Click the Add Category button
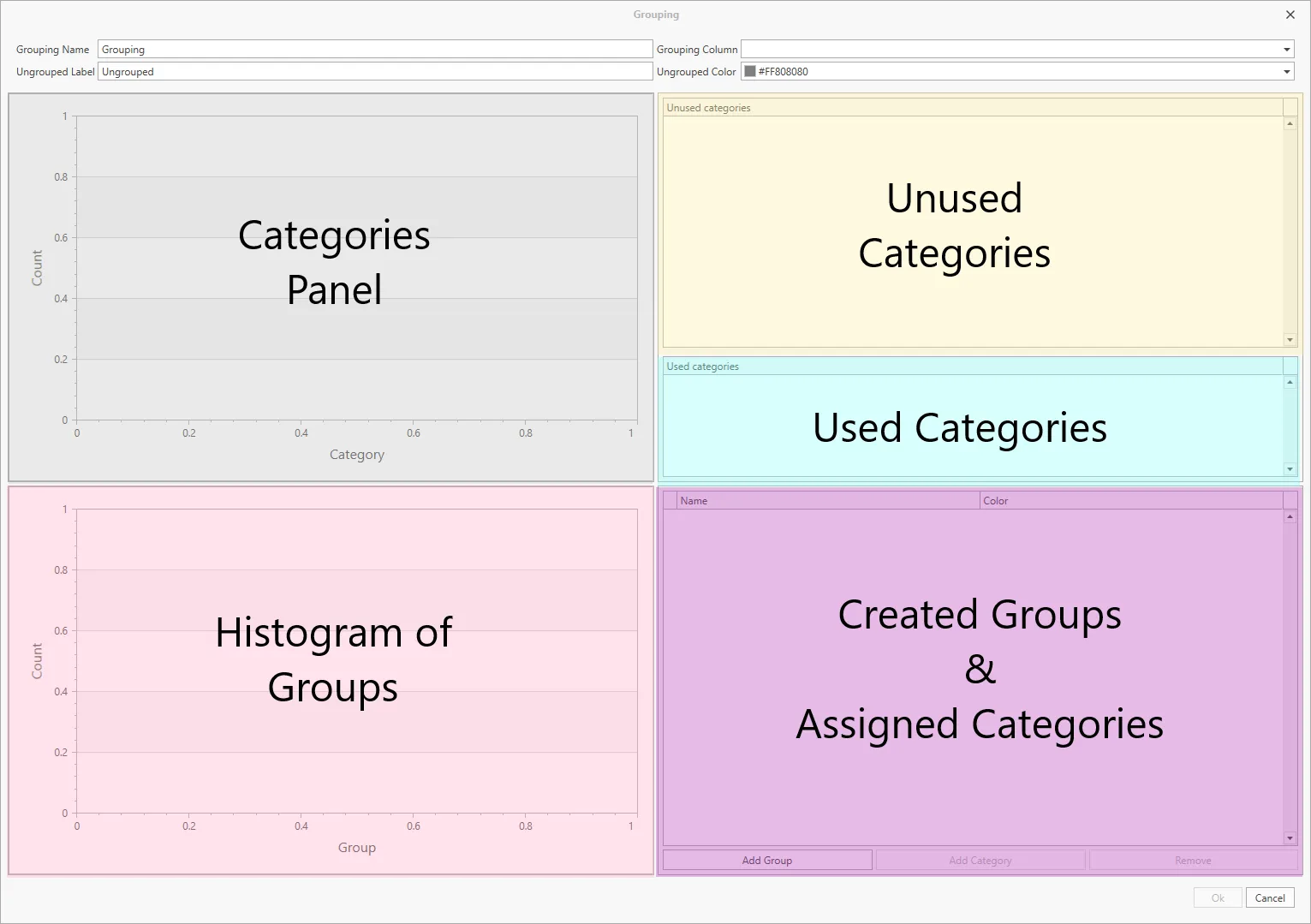 [x=980, y=860]
